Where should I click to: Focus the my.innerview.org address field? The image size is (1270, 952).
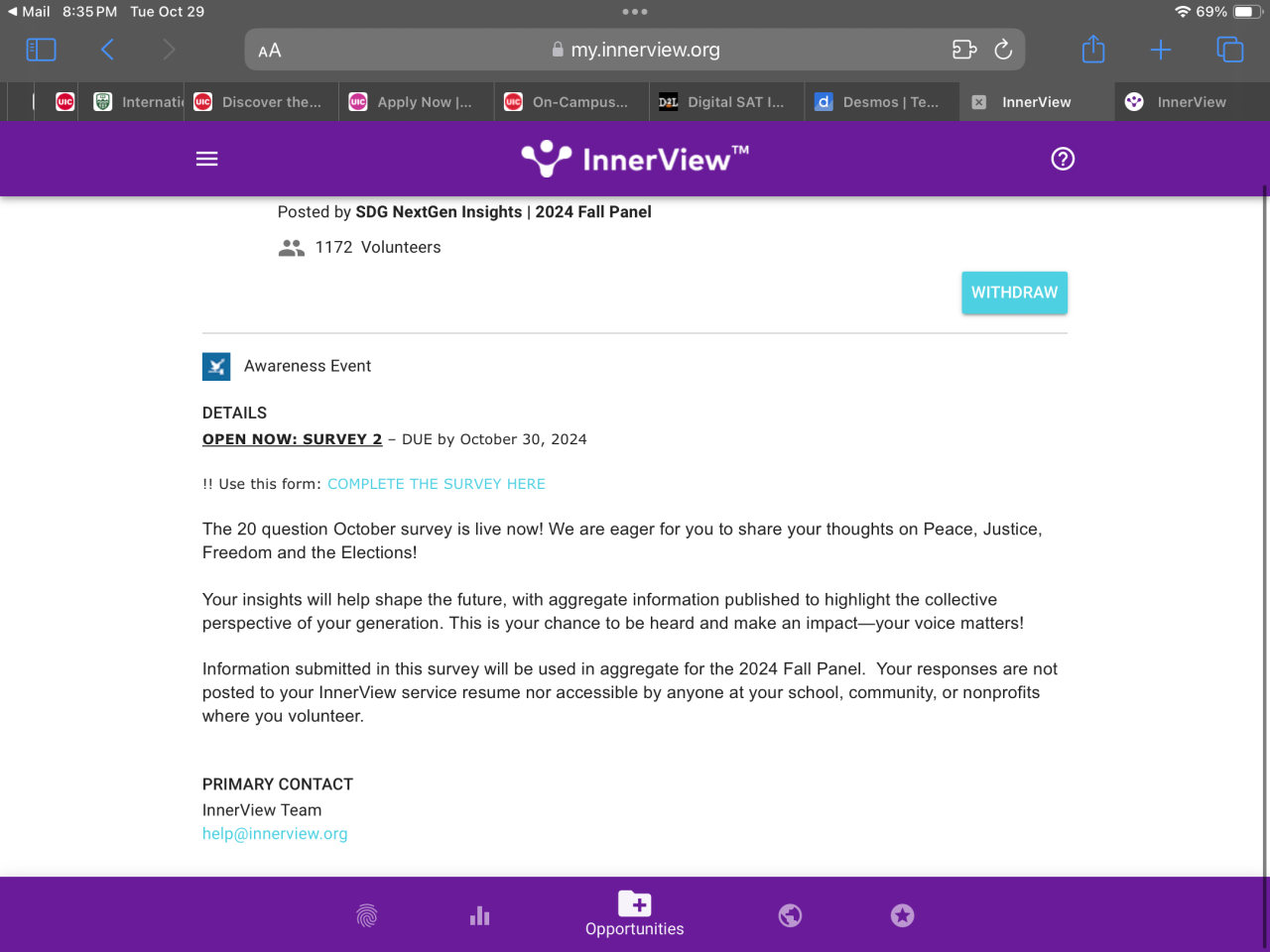point(635,50)
